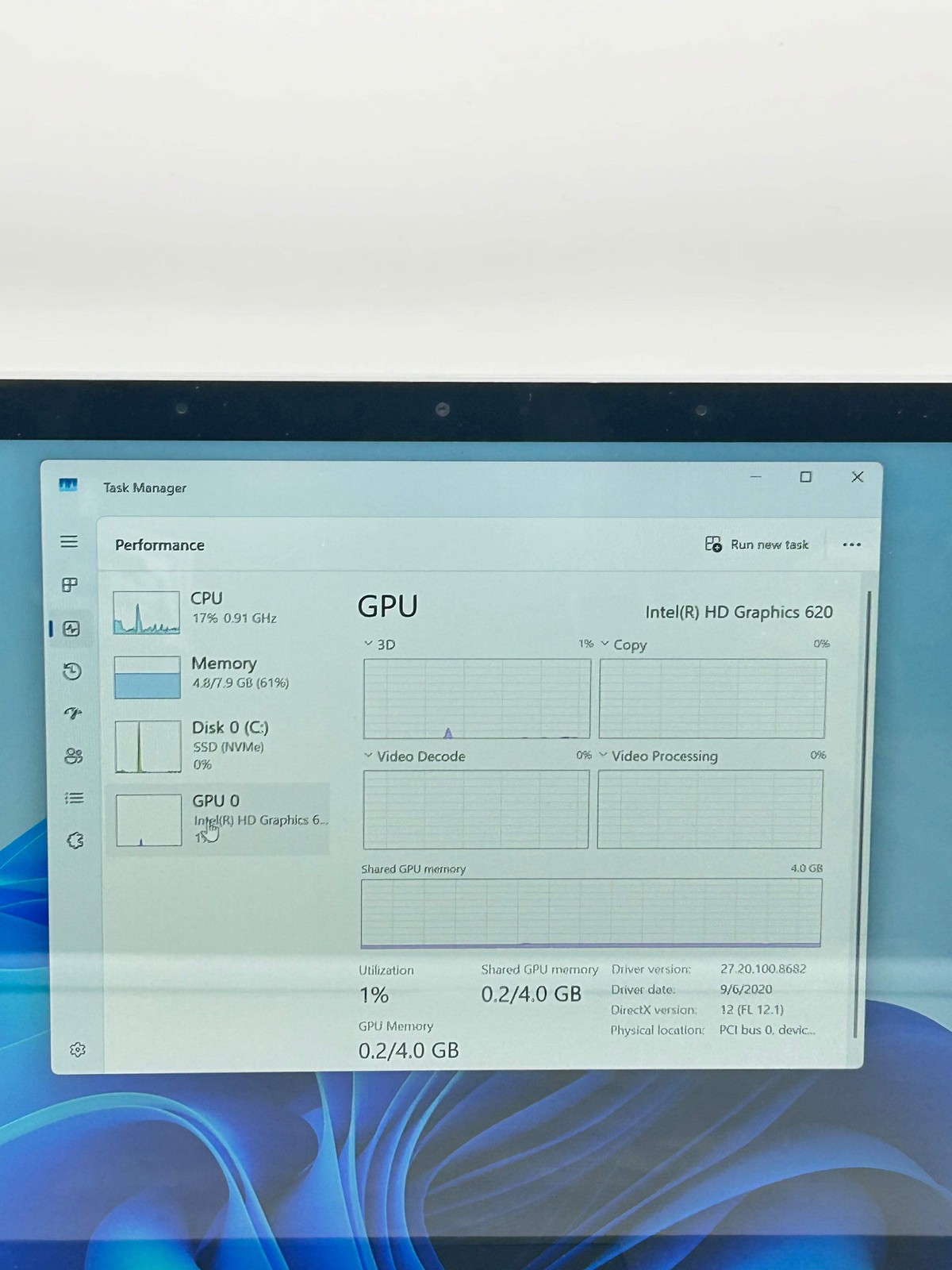
Task: Click the Shared GPU memory graph
Action: point(591,914)
